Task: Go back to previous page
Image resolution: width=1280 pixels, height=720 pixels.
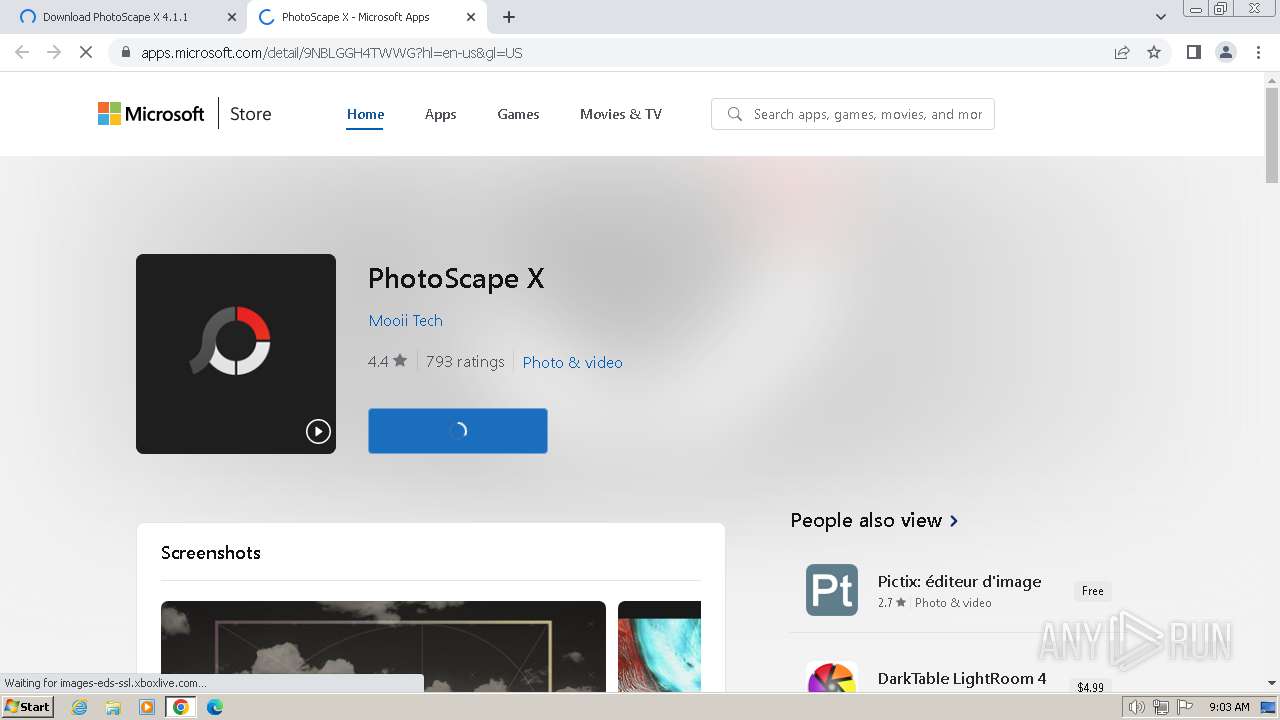Action: [x=22, y=53]
